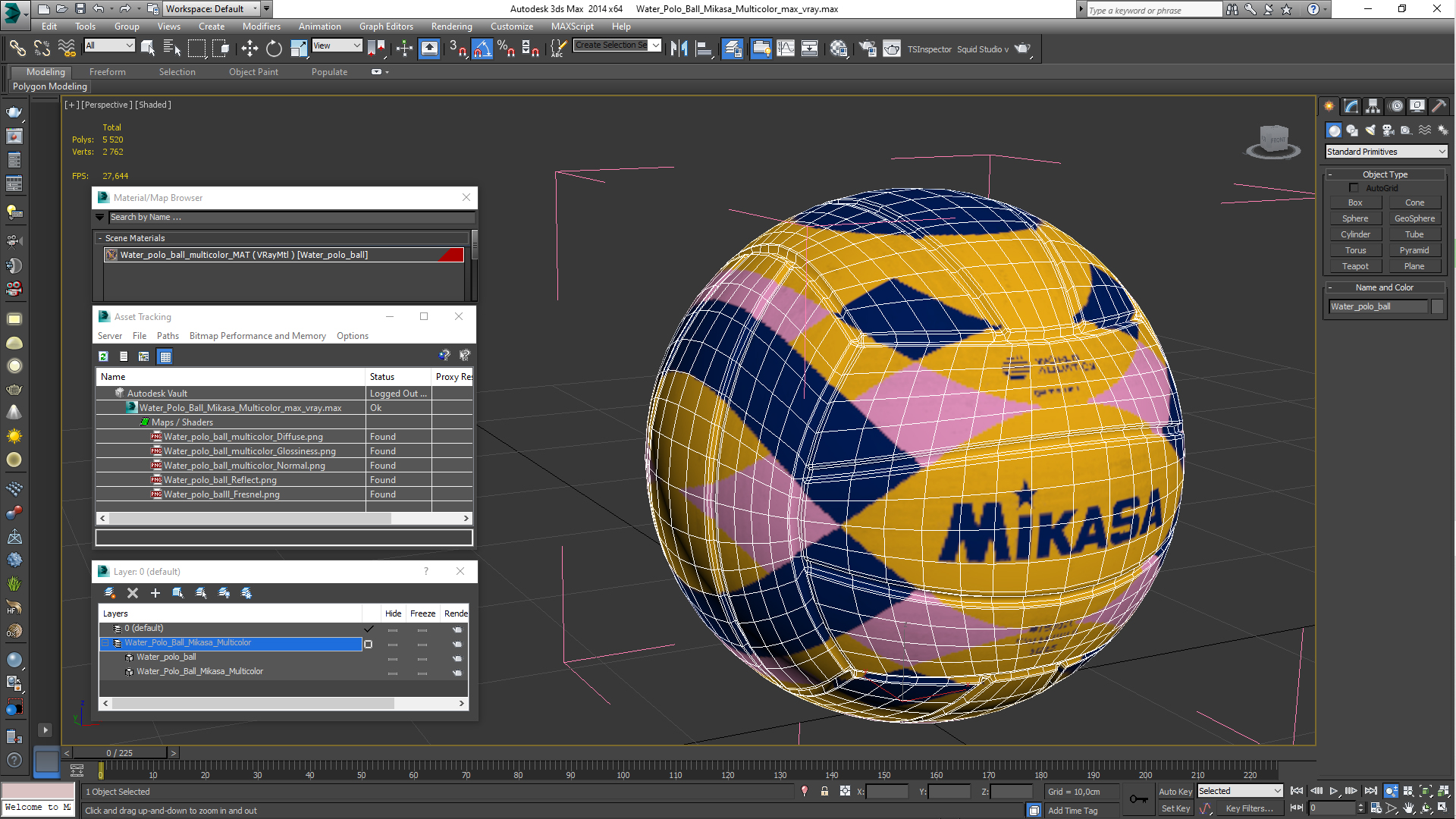
Task: Toggle freeze for Water_Polo_Ball_Mikasa_Multicolor layer
Action: (422, 644)
